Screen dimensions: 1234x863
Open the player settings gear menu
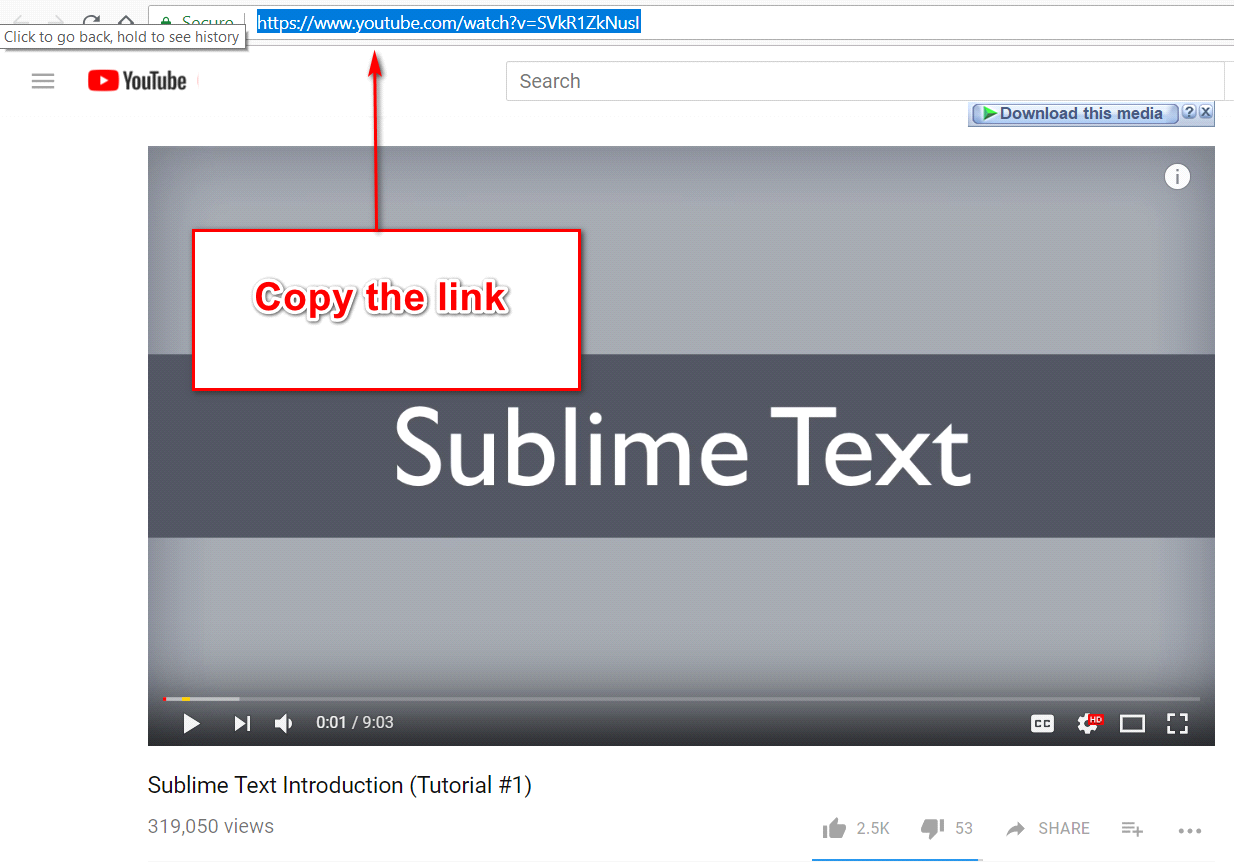(x=1088, y=723)
